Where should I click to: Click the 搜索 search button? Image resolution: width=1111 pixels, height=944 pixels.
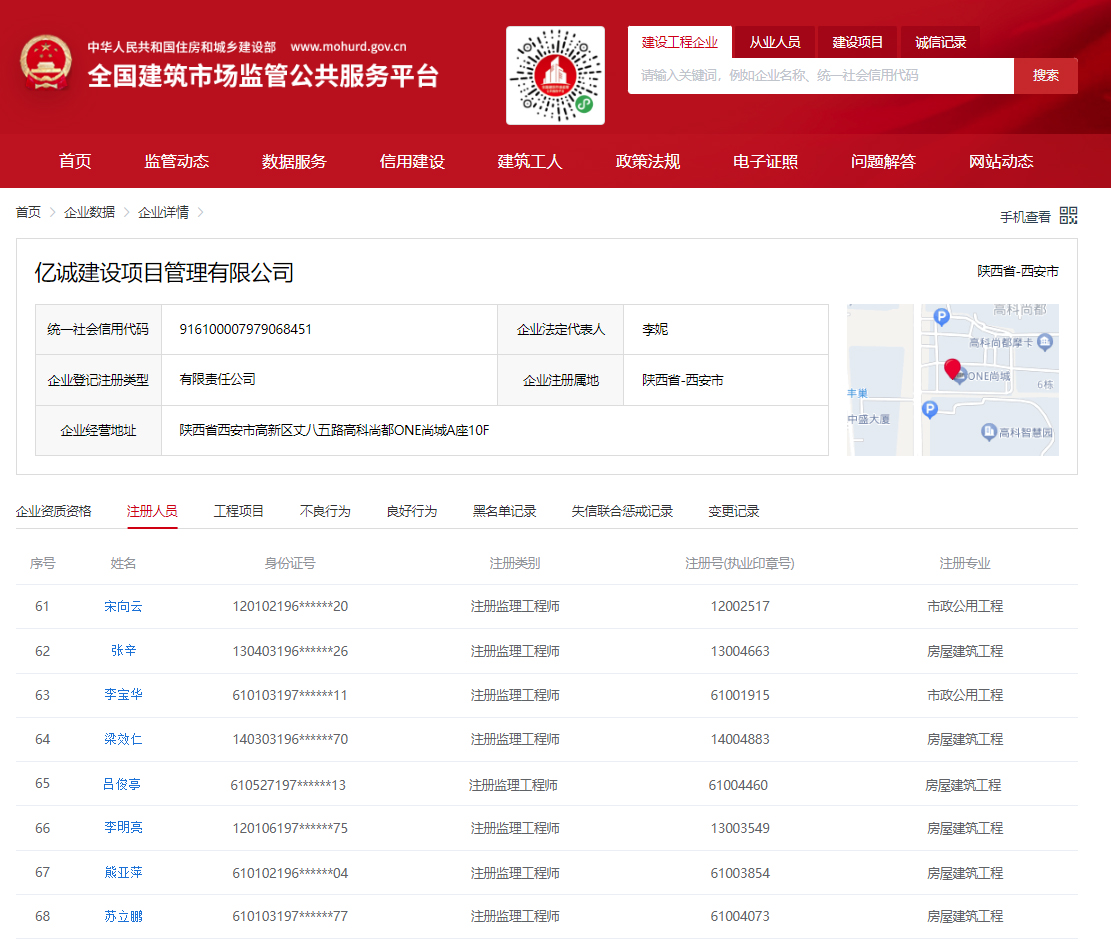click(1045, 75)
